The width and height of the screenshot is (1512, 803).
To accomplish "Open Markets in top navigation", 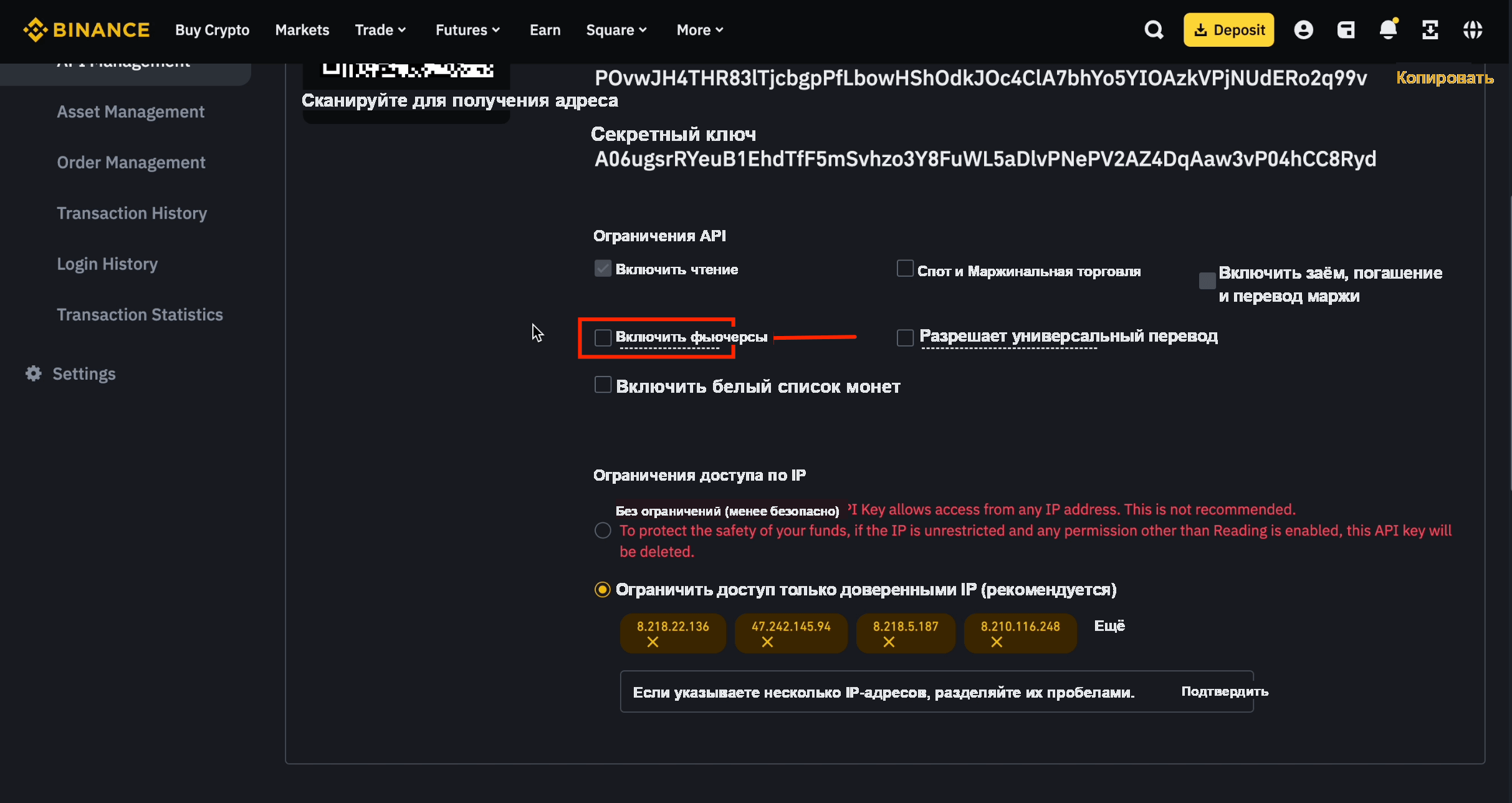I will tap(302, 30).
